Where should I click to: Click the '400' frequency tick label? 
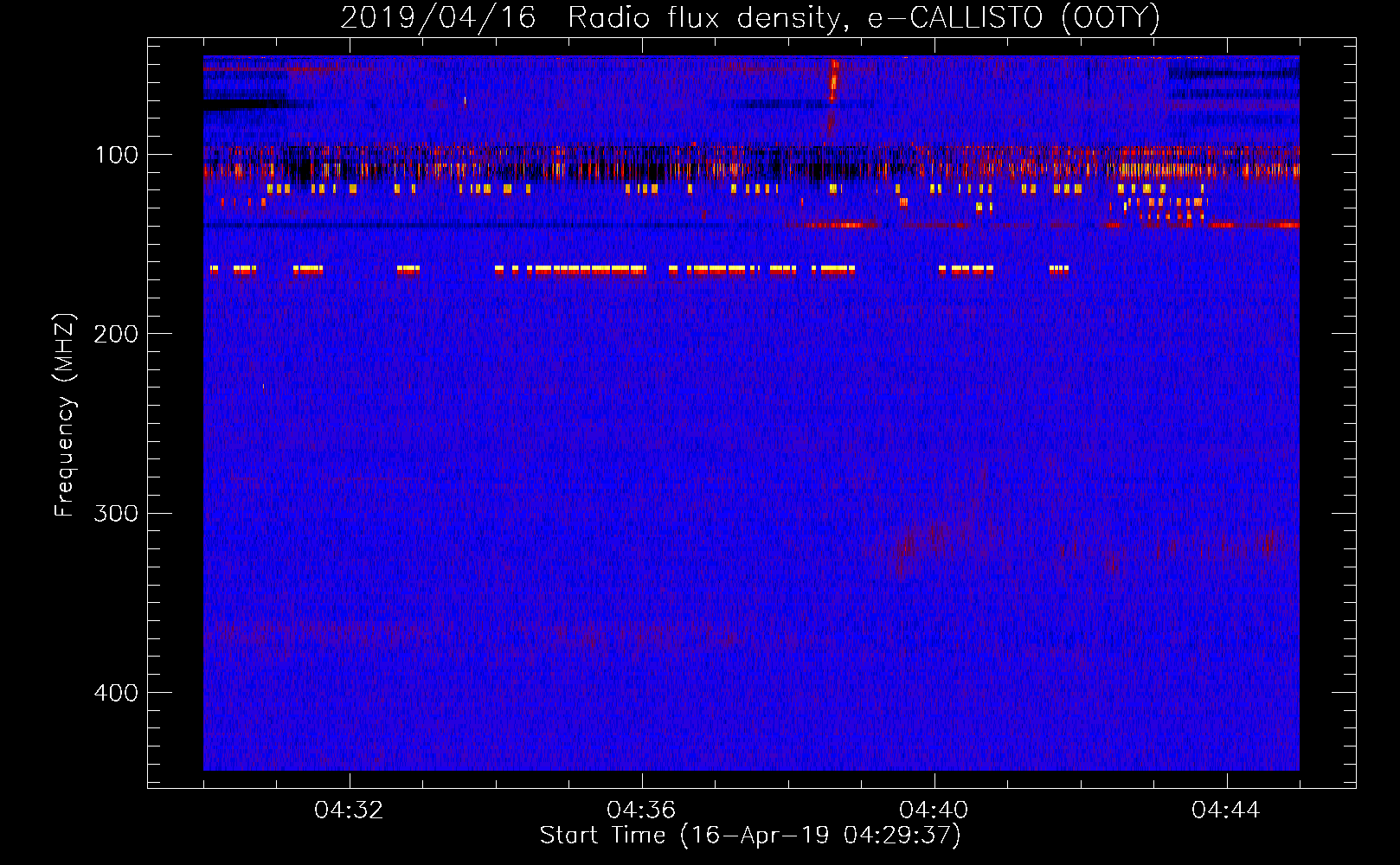116,693
